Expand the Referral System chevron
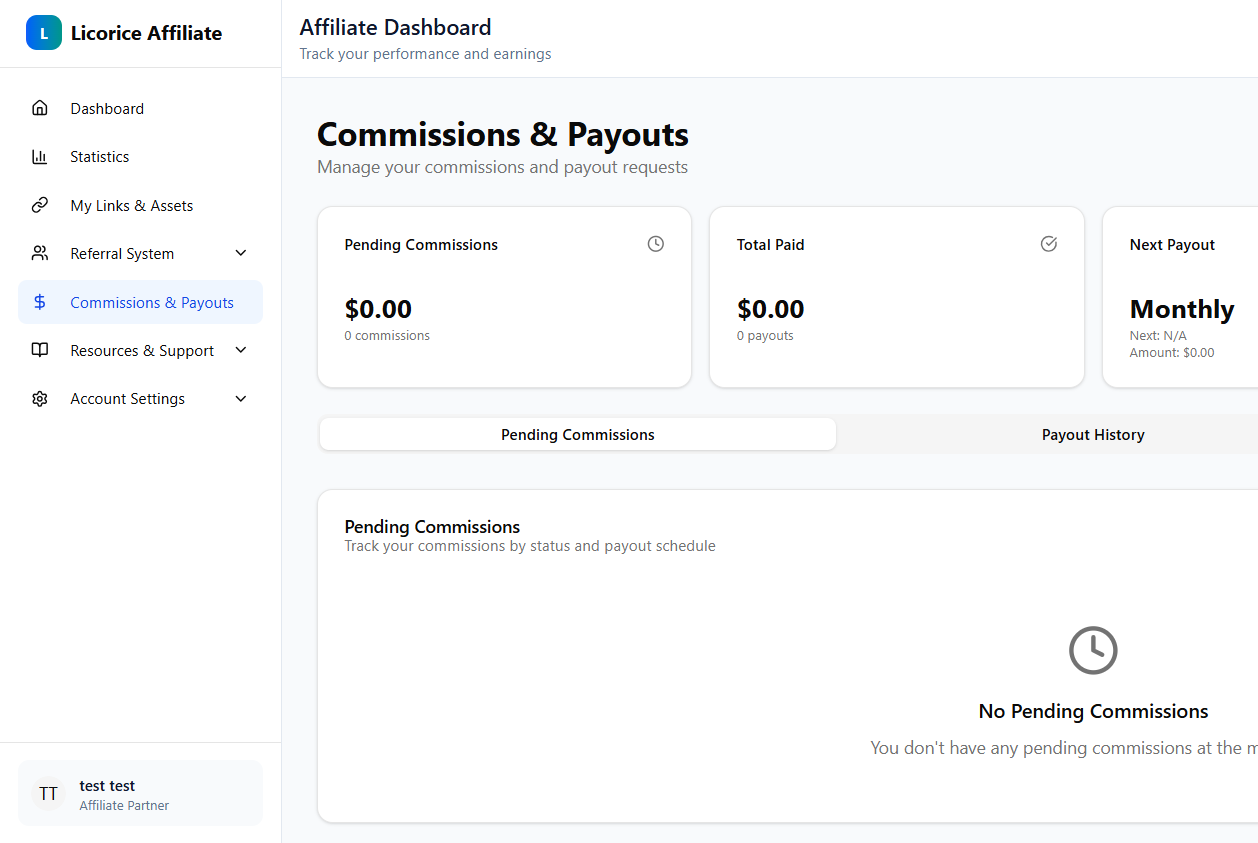The image size is (1258, 843). point(241,254)
